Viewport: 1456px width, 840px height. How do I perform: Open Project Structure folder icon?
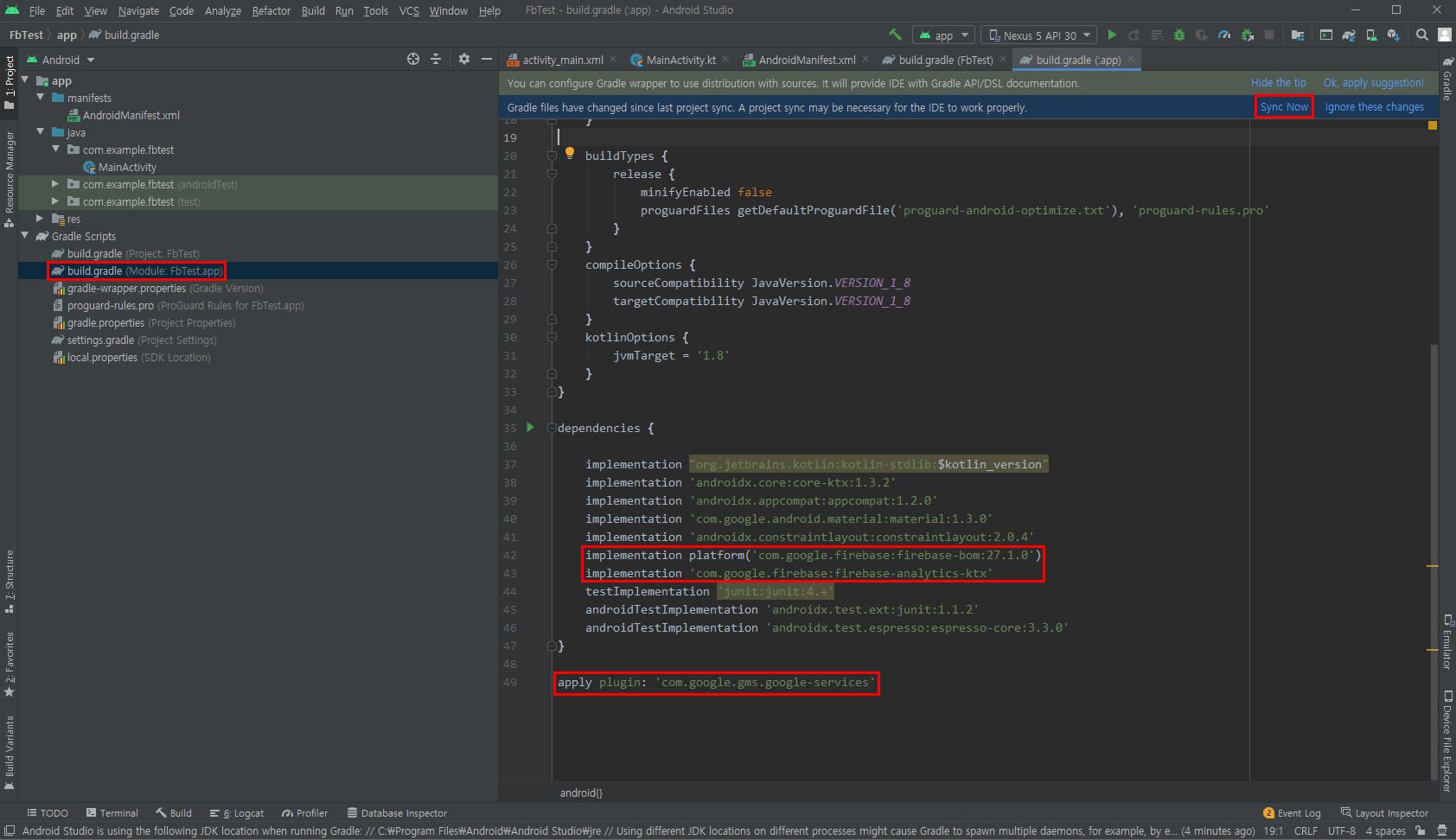tap(1297, 35)
